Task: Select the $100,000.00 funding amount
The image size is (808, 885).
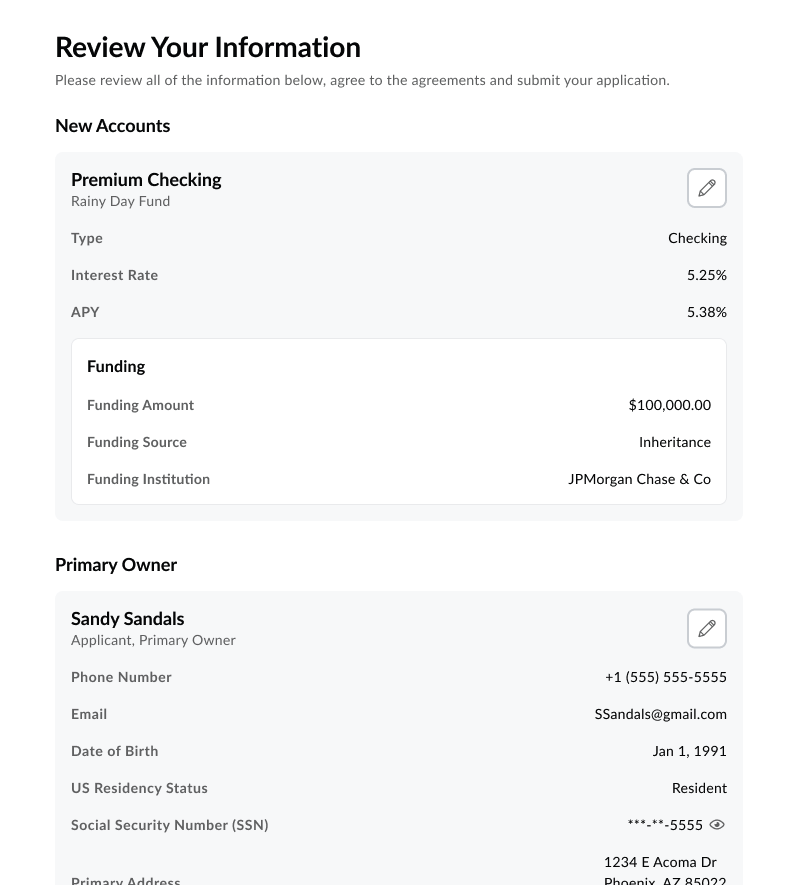Action: click(x=669, y=405)
